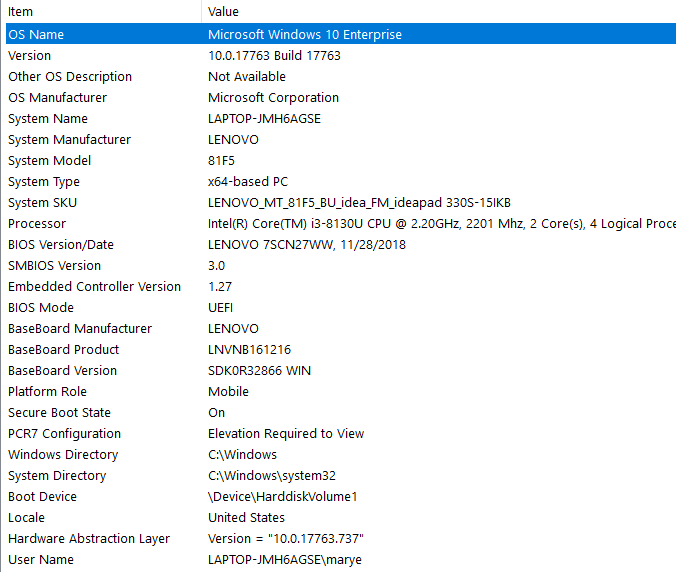Select the Locale row
The image size is (676, 572).
pyautogui.click(x=341, y=517)
